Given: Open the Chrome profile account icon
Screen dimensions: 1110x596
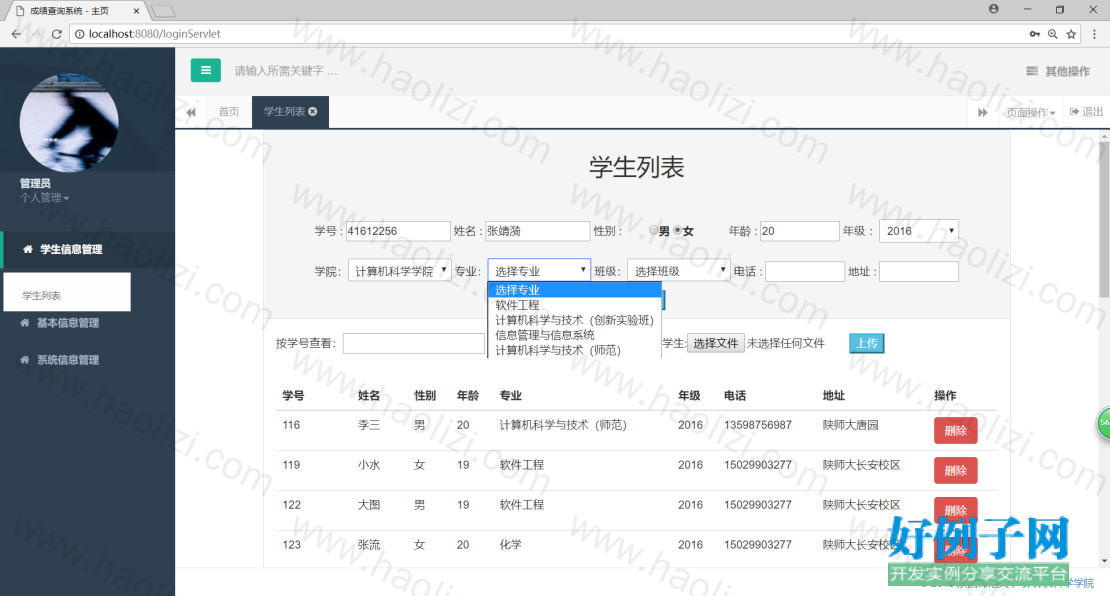Looking at the screenshot, I should click(x=994, y=9).
